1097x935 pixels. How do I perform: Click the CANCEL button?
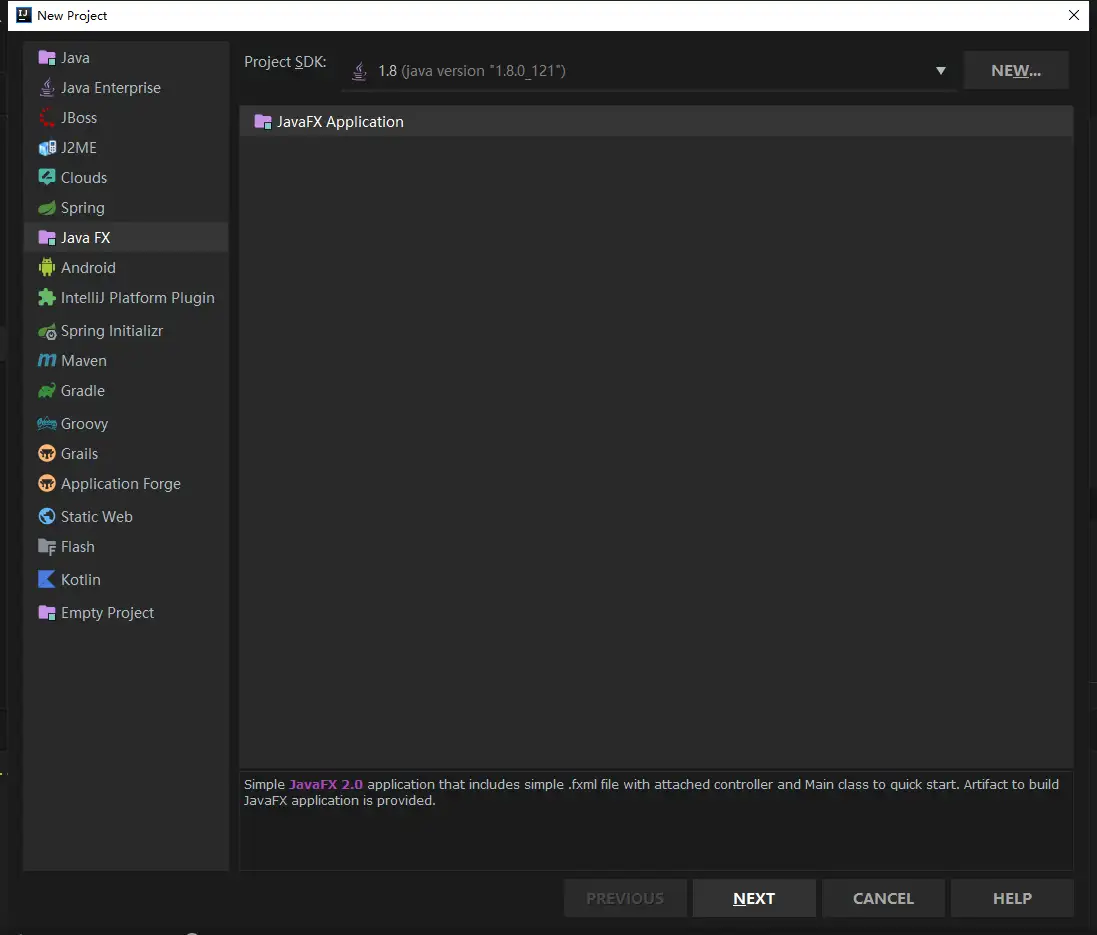pos(882,898)
